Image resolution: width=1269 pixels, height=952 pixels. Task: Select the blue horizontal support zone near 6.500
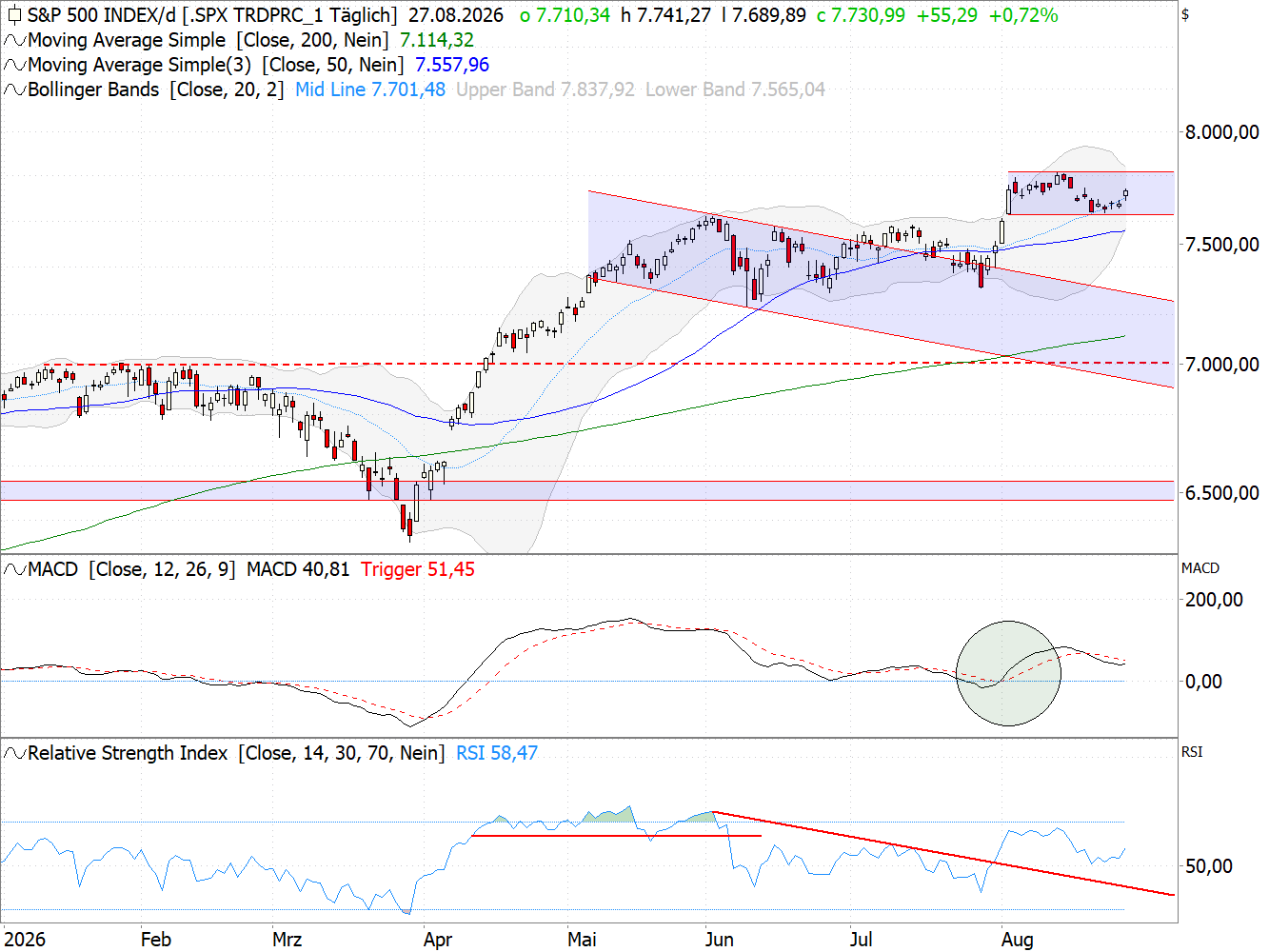point(587,490)
